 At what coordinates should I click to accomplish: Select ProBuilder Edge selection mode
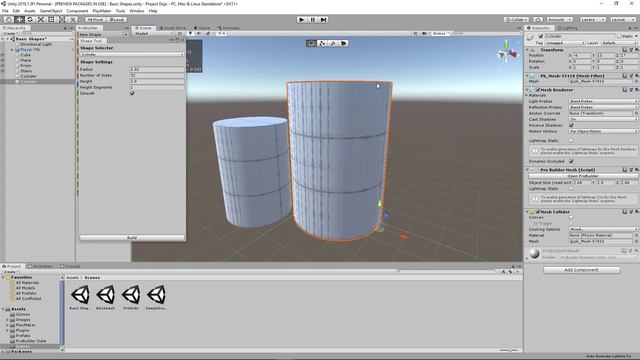(x=333, y=43)
